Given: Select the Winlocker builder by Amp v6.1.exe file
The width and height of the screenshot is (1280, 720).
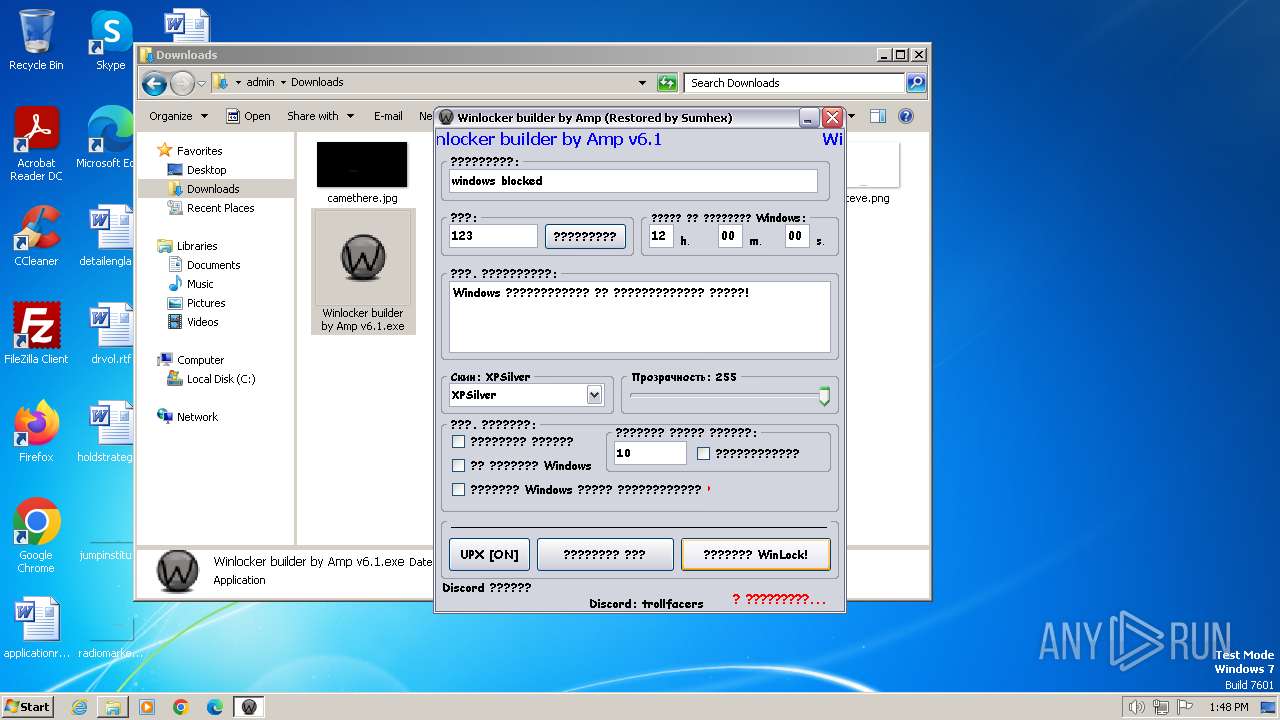Looking at the screenshot, I should pyautogui.click(x=362, y=272).
